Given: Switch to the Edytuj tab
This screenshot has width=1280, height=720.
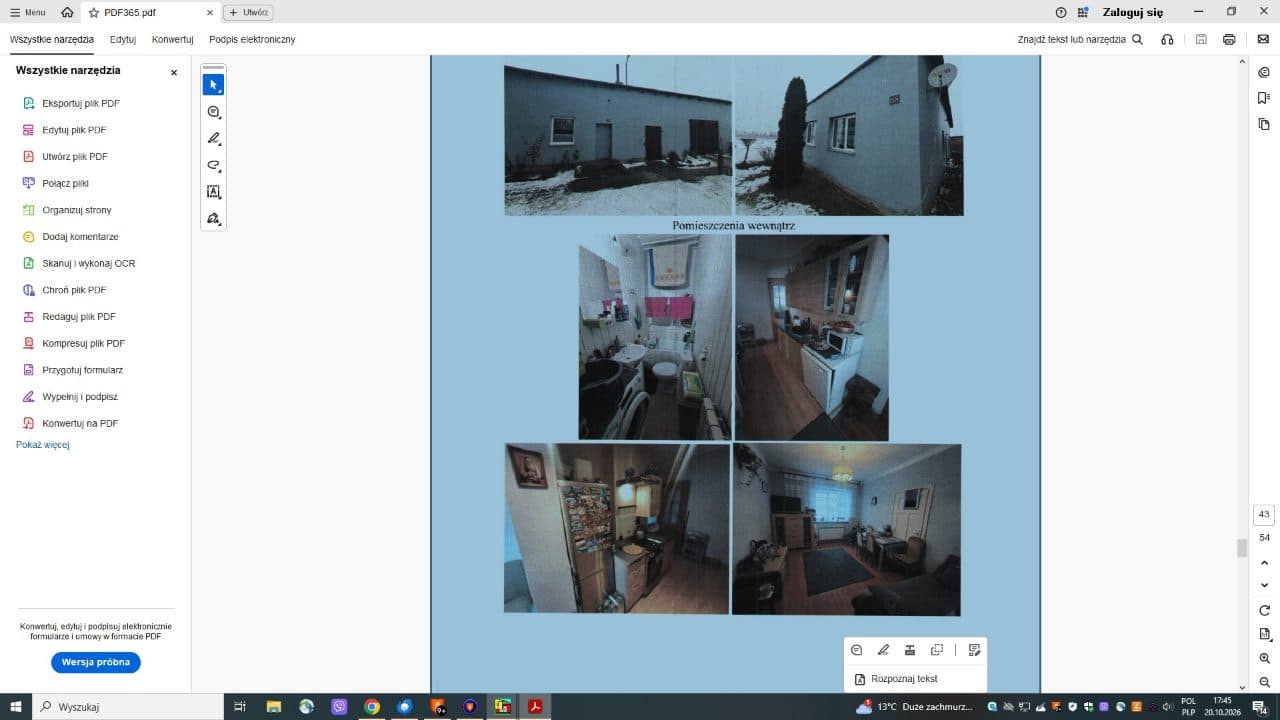Looking at the screenshot, I should (x=123, y=40).
